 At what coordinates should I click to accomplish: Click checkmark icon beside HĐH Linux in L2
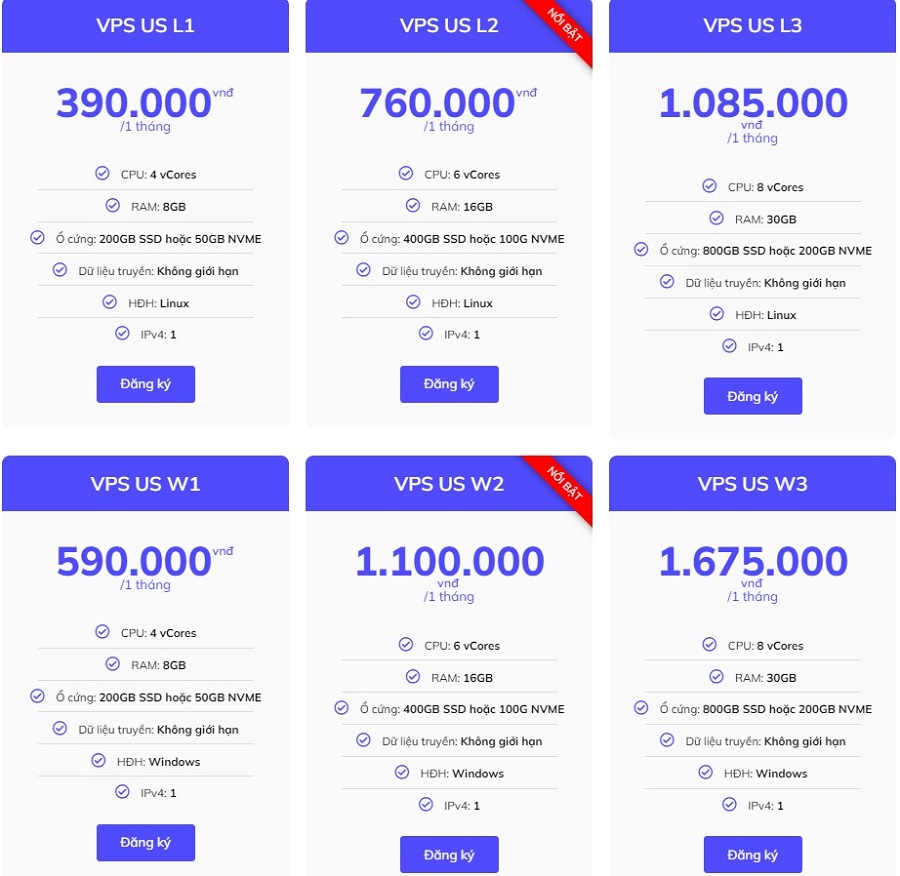413,302
